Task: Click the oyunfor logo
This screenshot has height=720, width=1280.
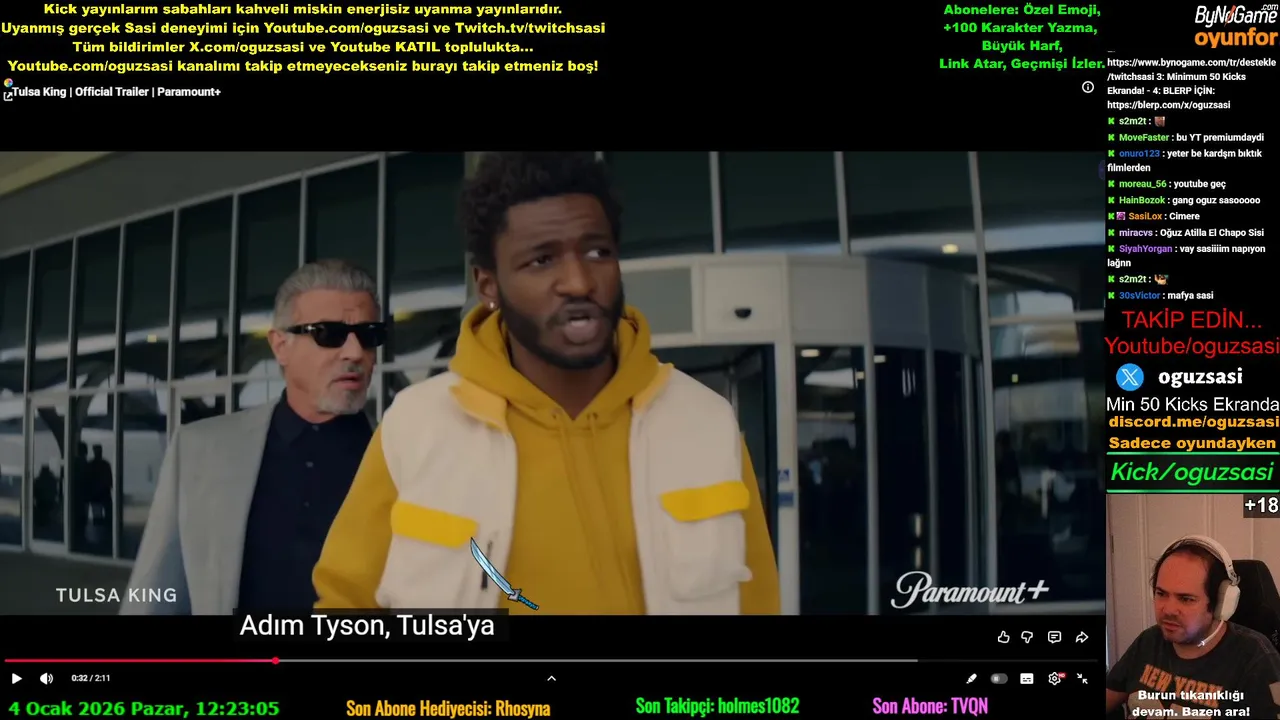Action: [1236, 39]
